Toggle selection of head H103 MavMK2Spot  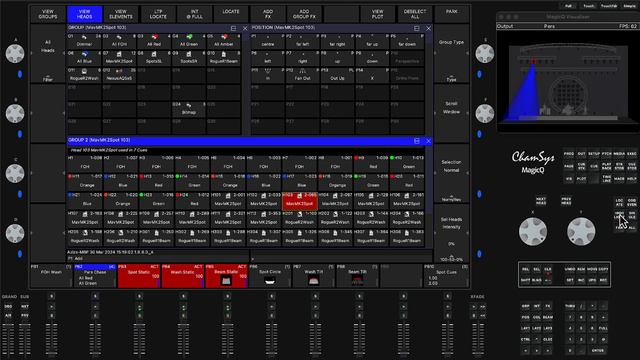(x=300, y=200)
